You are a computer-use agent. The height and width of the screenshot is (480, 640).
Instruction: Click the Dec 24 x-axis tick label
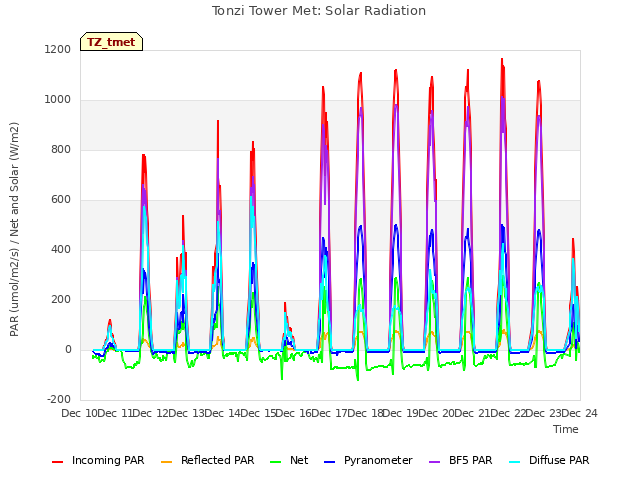tap(580, 413)
